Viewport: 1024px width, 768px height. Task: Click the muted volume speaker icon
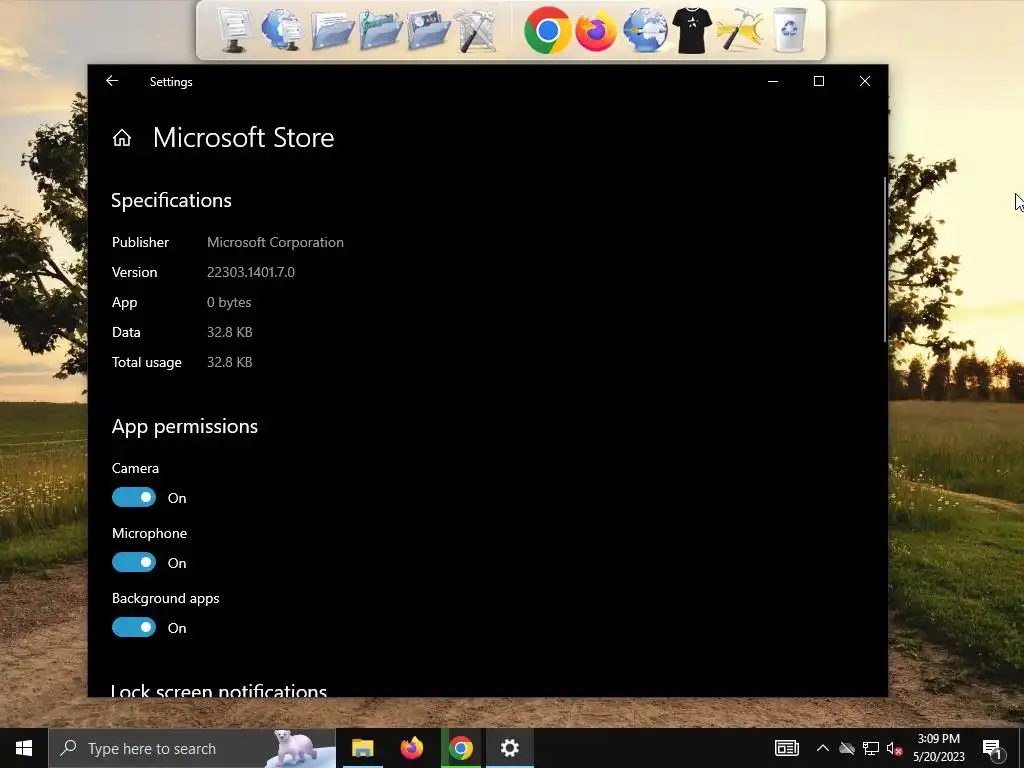pyautogui.click(x=895, y=748)
